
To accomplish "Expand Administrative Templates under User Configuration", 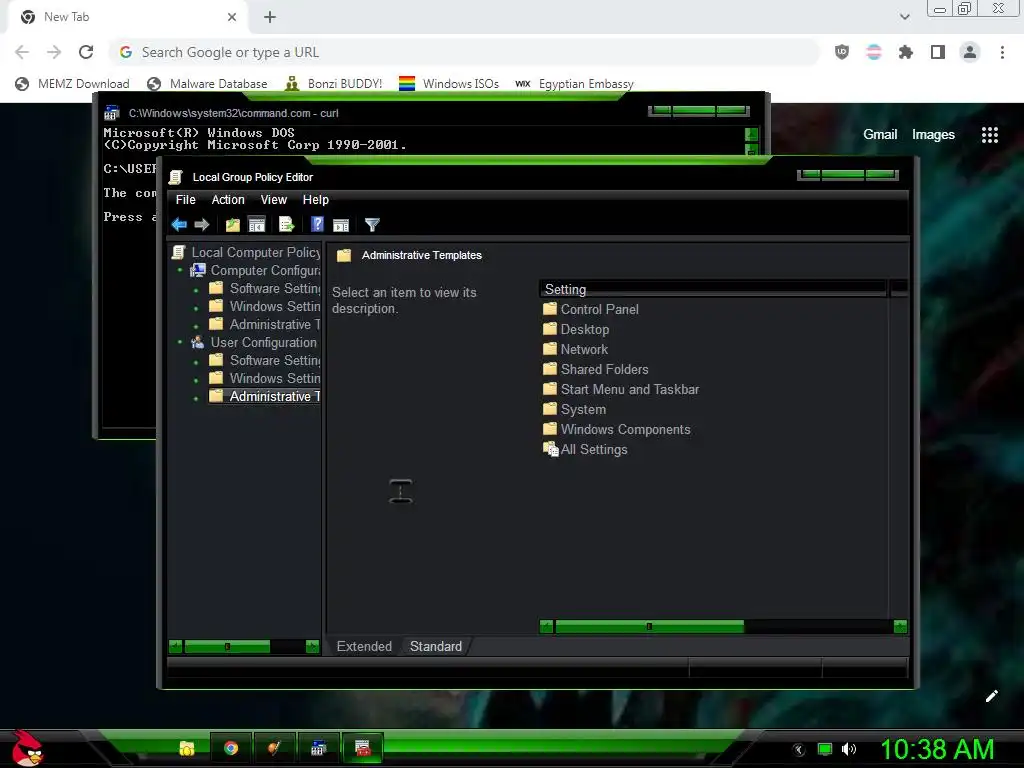I will pyautogui.click(x=196, y=398).
